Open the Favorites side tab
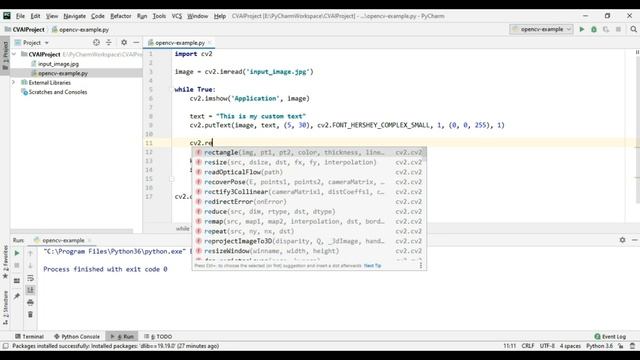 tap(5, 262)
